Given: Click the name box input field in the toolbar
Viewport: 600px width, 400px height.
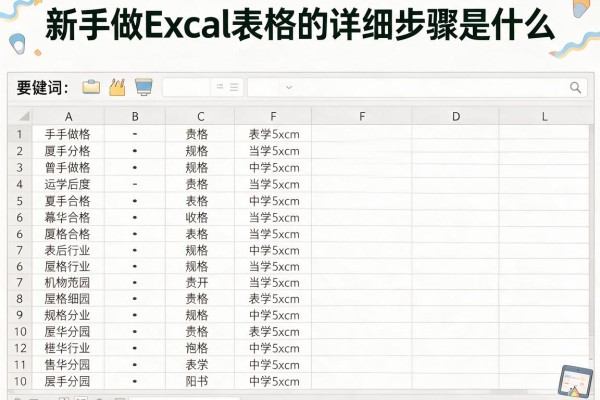Looking at the screenshot, I should pyautogui.click(x=186, y=88).
